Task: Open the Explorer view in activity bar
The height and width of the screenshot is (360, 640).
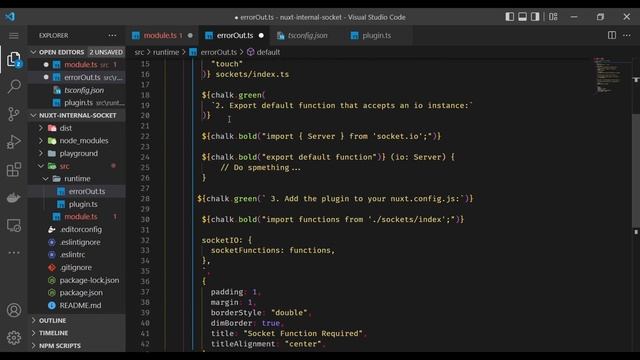Action: 14,60
